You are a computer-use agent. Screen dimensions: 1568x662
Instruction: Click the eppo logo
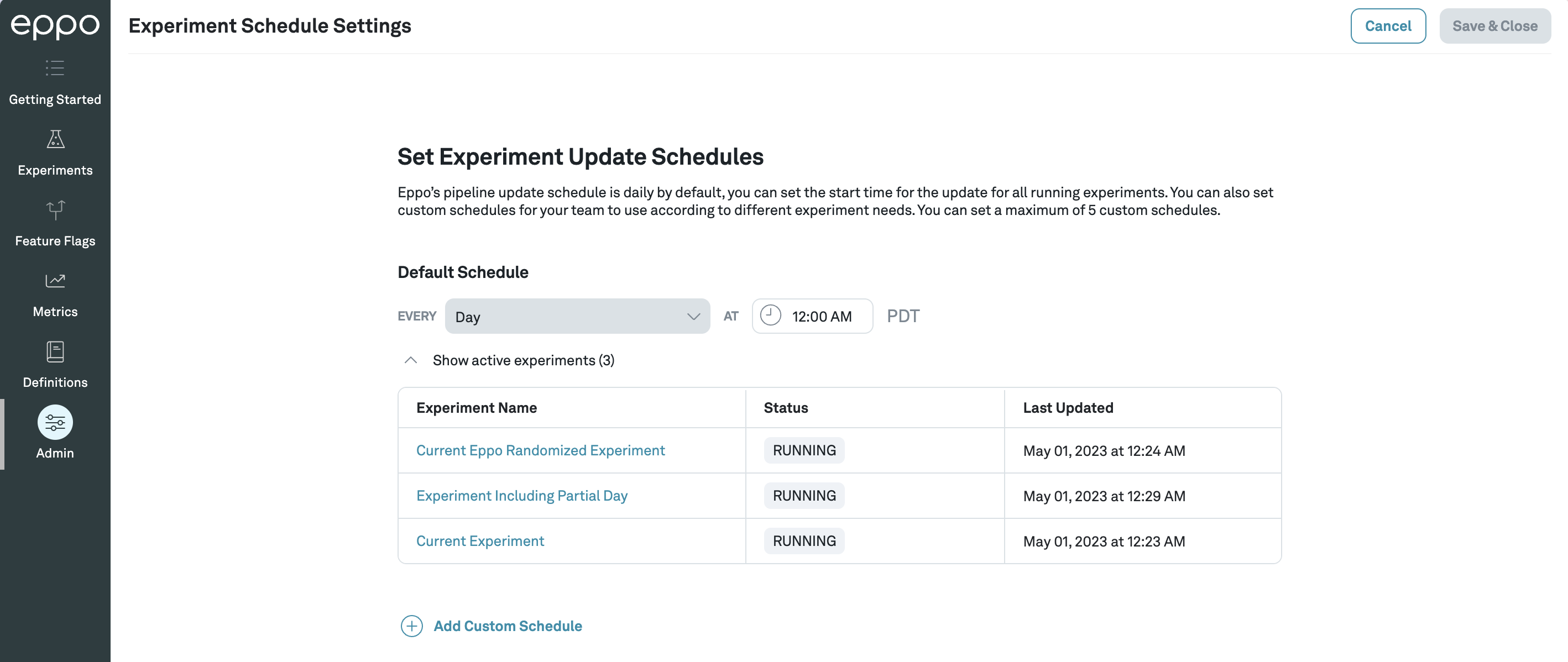(x=55, y=25)
